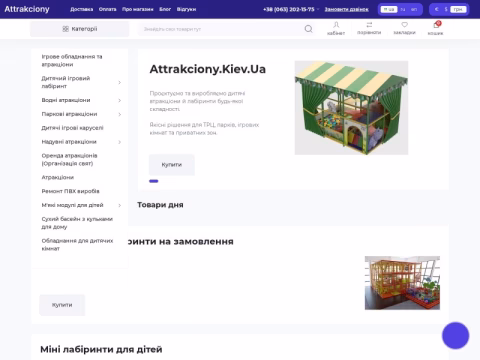Screen dimensions: 480x360
Task: Expand Надувні атракціони chevron
Action: (x=120, y=142)
